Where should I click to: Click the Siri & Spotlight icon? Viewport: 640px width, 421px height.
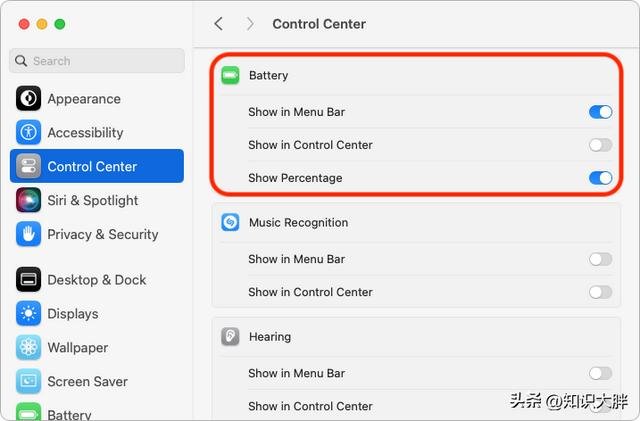coord(28,200)
